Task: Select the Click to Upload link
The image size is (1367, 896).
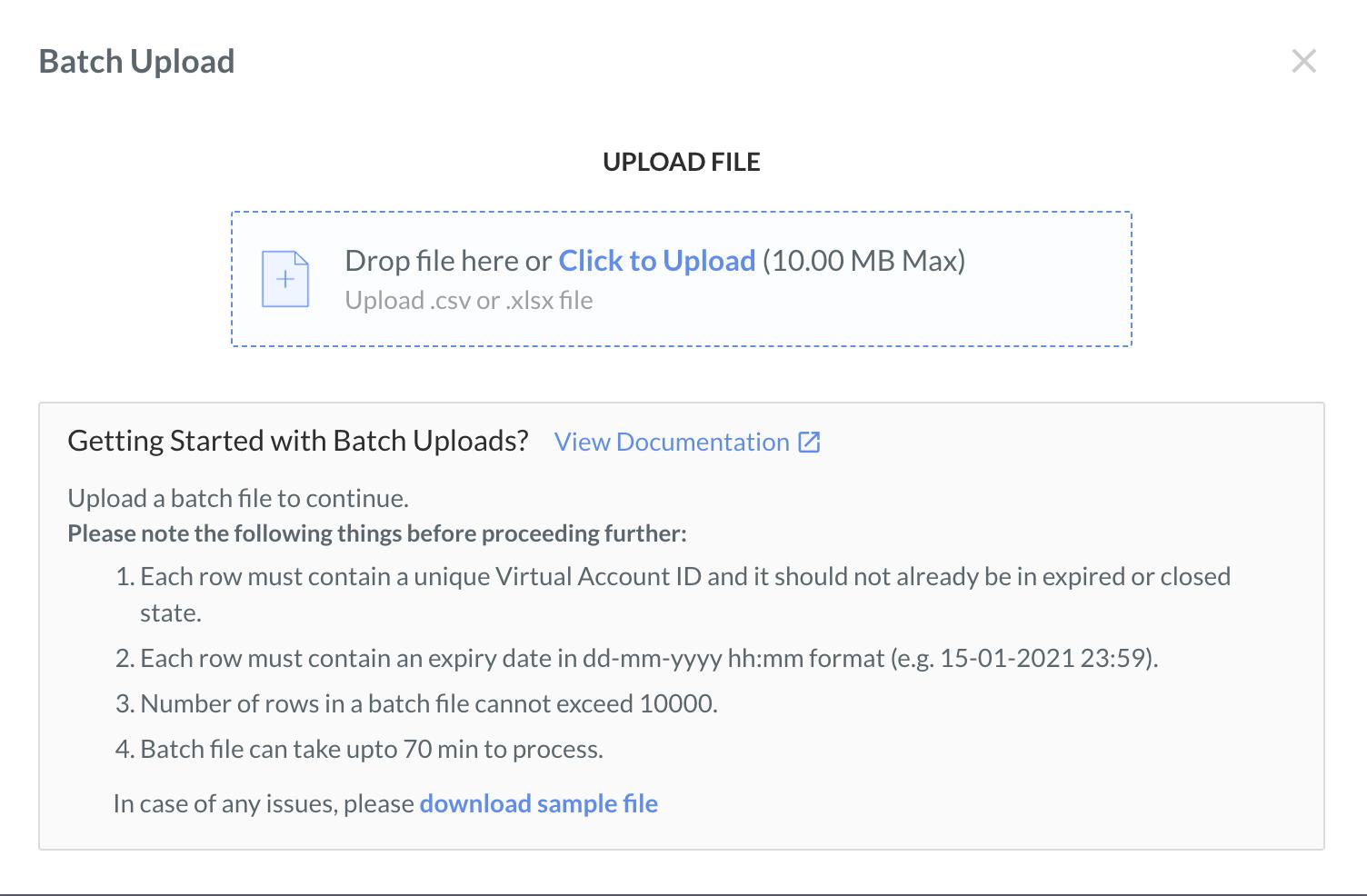Action: coord(657,261)
